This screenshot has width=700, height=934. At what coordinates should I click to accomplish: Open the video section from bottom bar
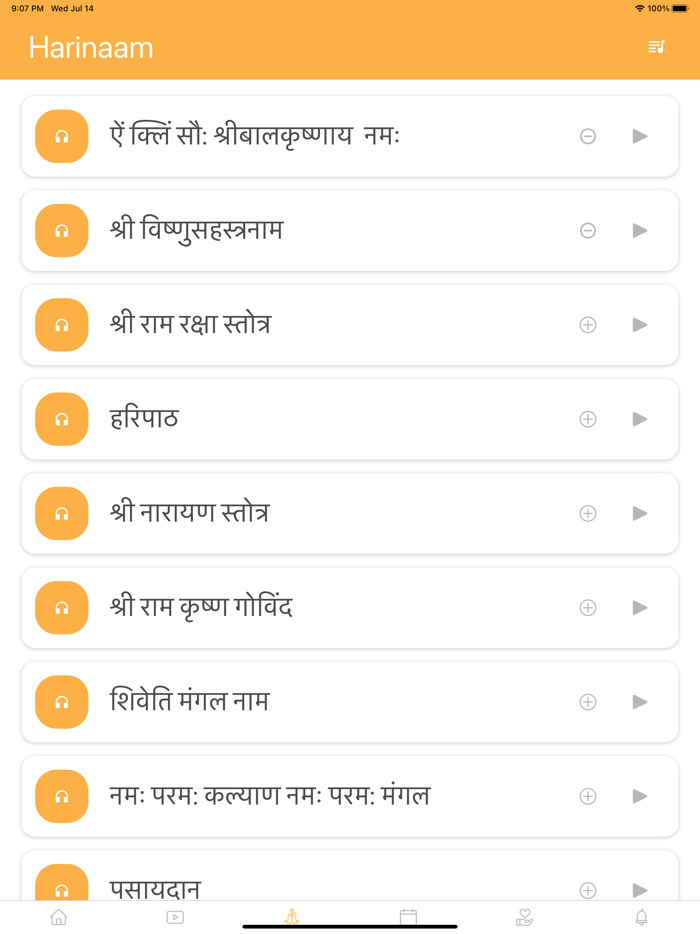(175, 915)
